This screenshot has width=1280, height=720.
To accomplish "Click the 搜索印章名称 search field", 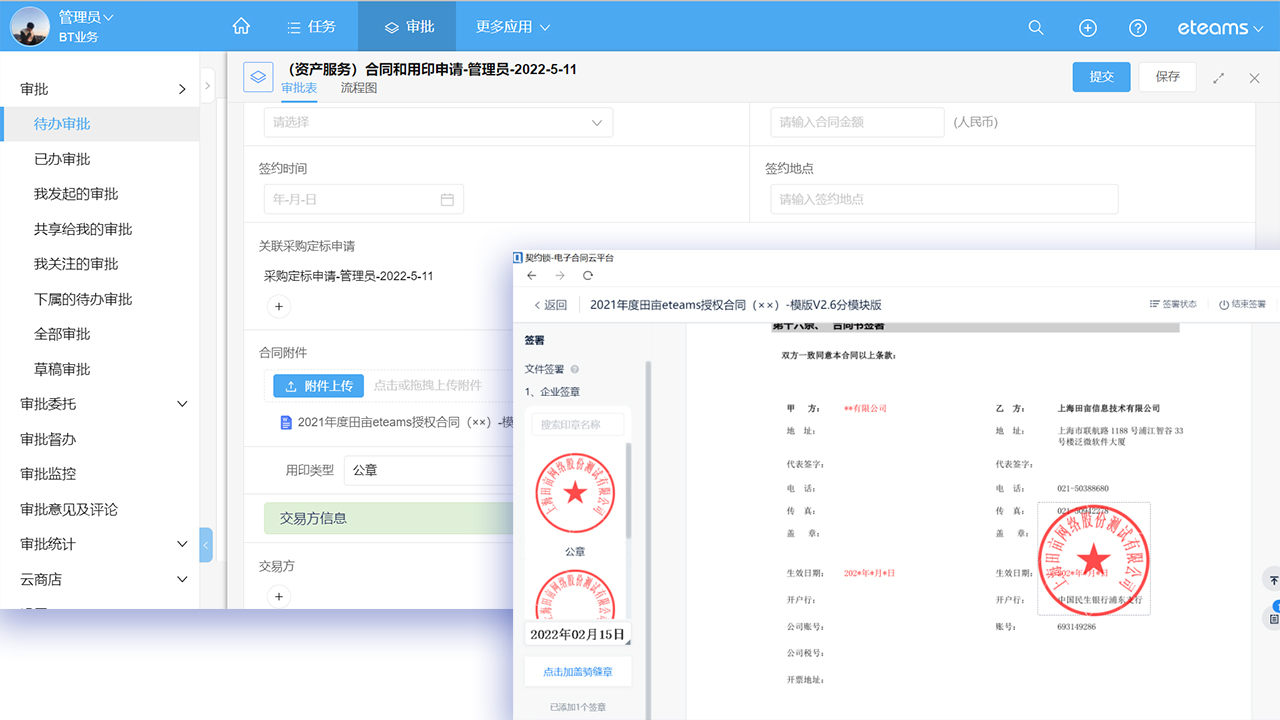I will point(577,424).
